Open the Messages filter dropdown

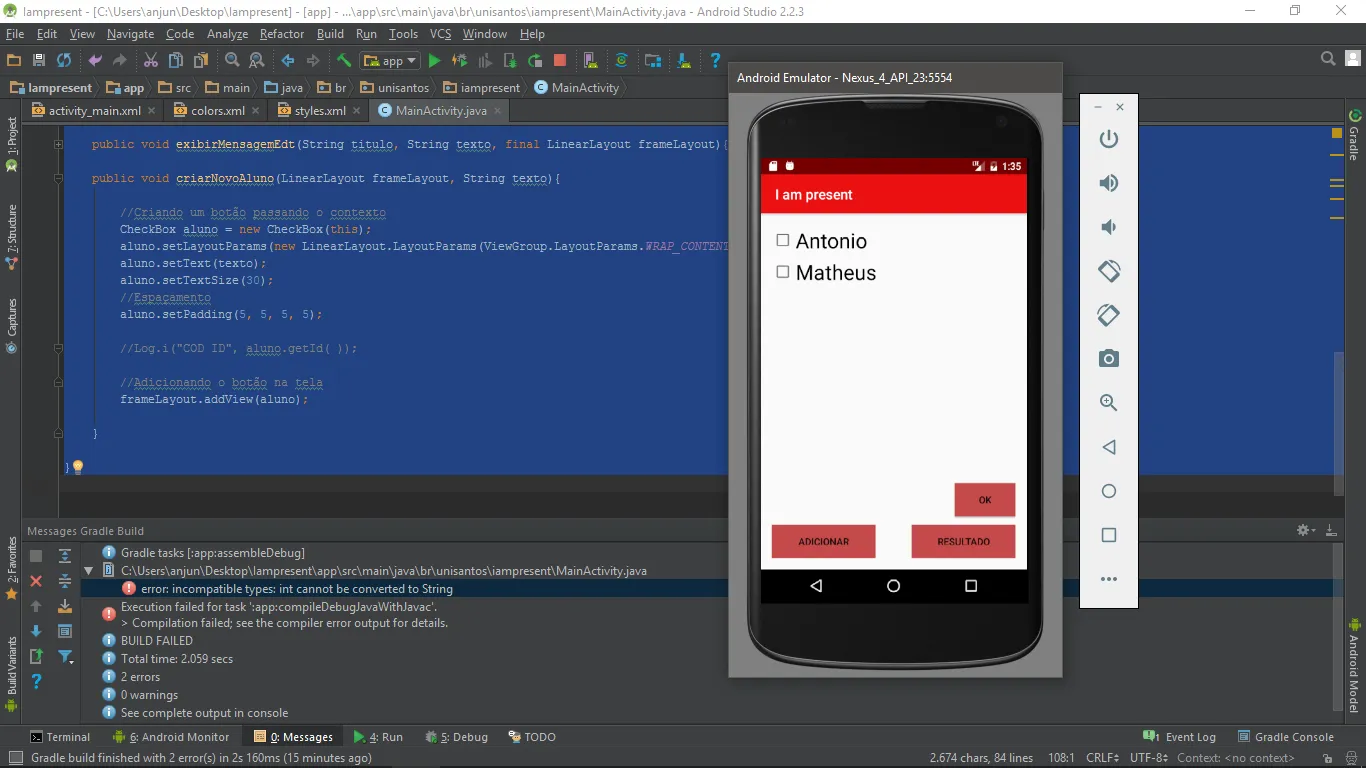point(65,657)
